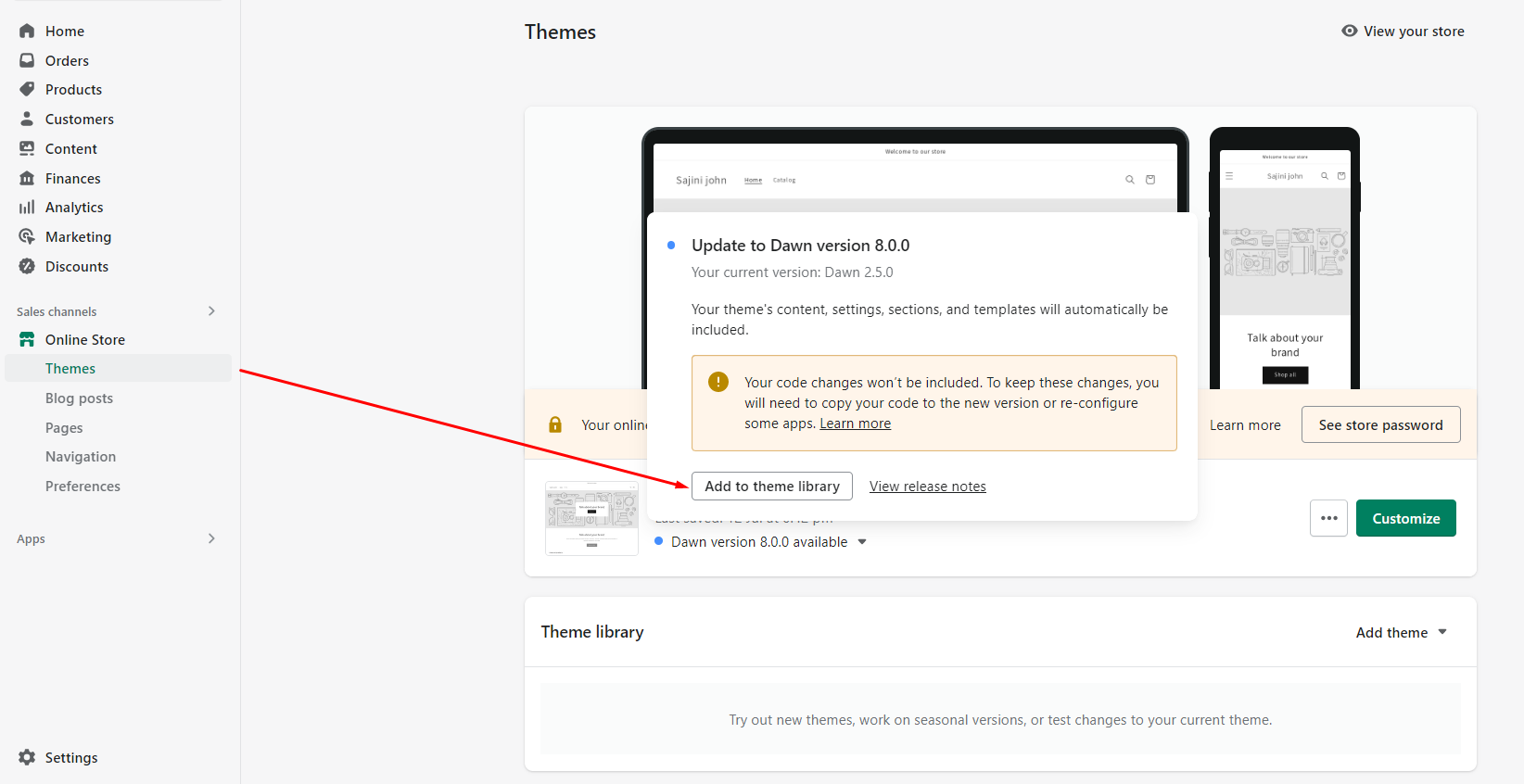The width and height of the screenshot is (1524, 784).
Task: Click See store password button
Action: [x=1380, y=424]
